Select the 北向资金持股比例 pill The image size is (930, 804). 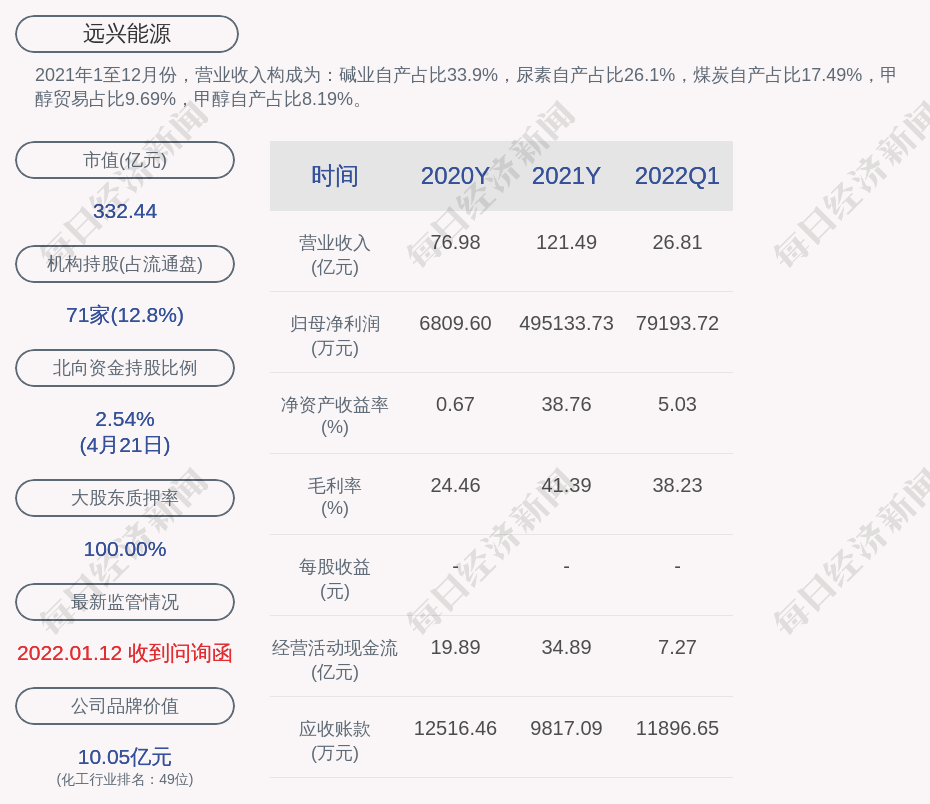coord(125,368)
